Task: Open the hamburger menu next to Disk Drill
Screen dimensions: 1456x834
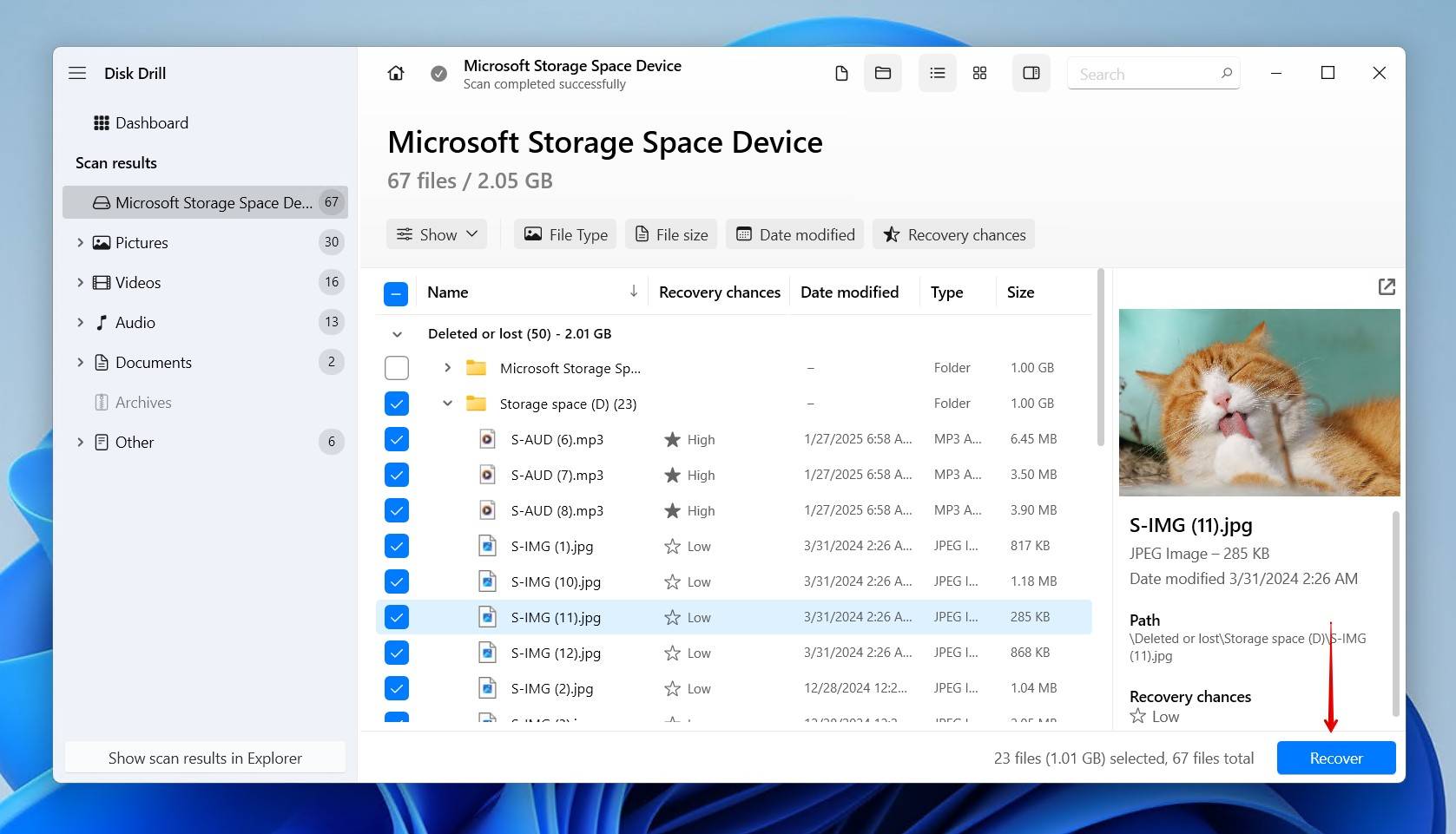Action: coord(77,73)
